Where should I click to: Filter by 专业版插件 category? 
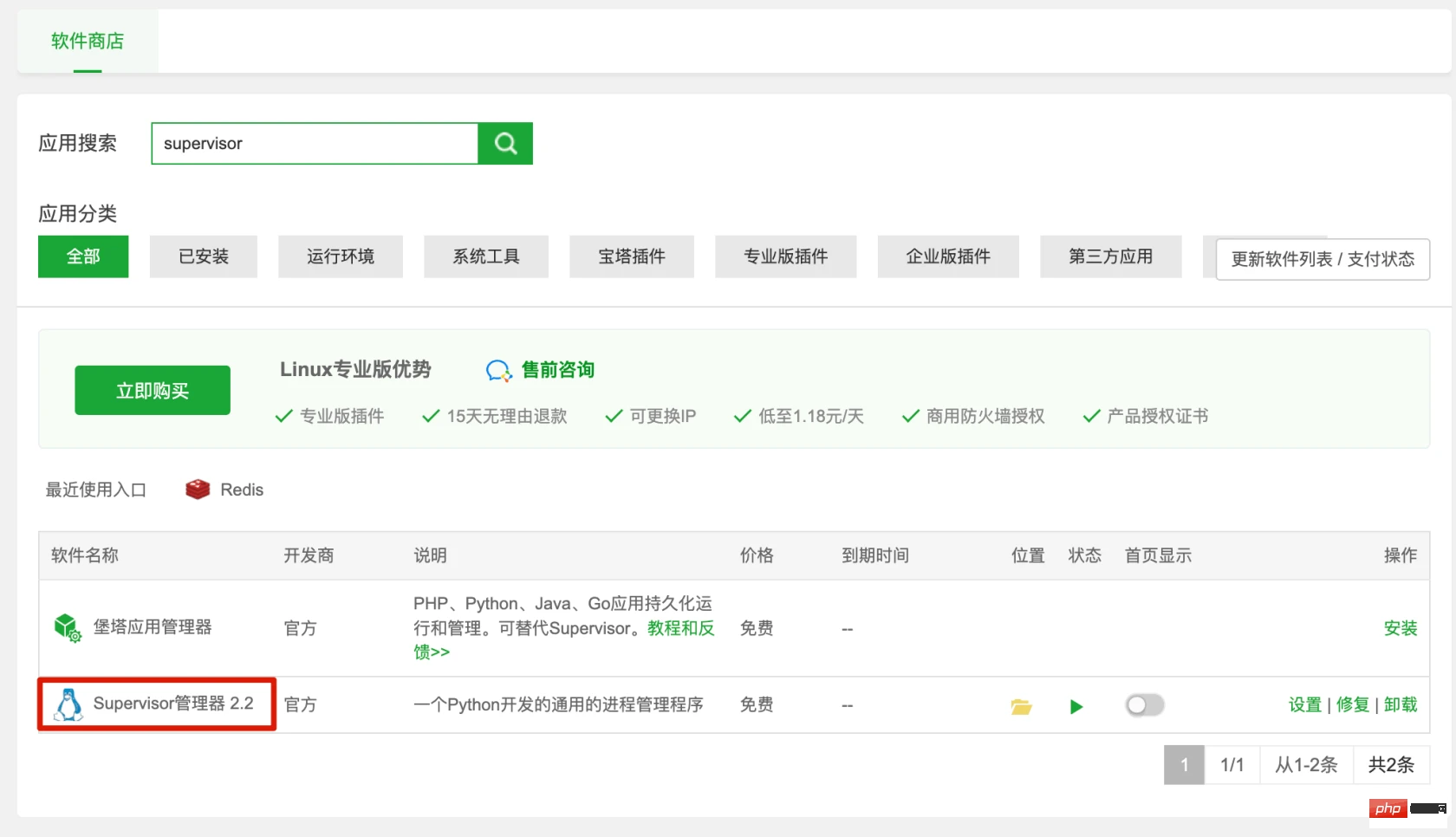(786, 256)
